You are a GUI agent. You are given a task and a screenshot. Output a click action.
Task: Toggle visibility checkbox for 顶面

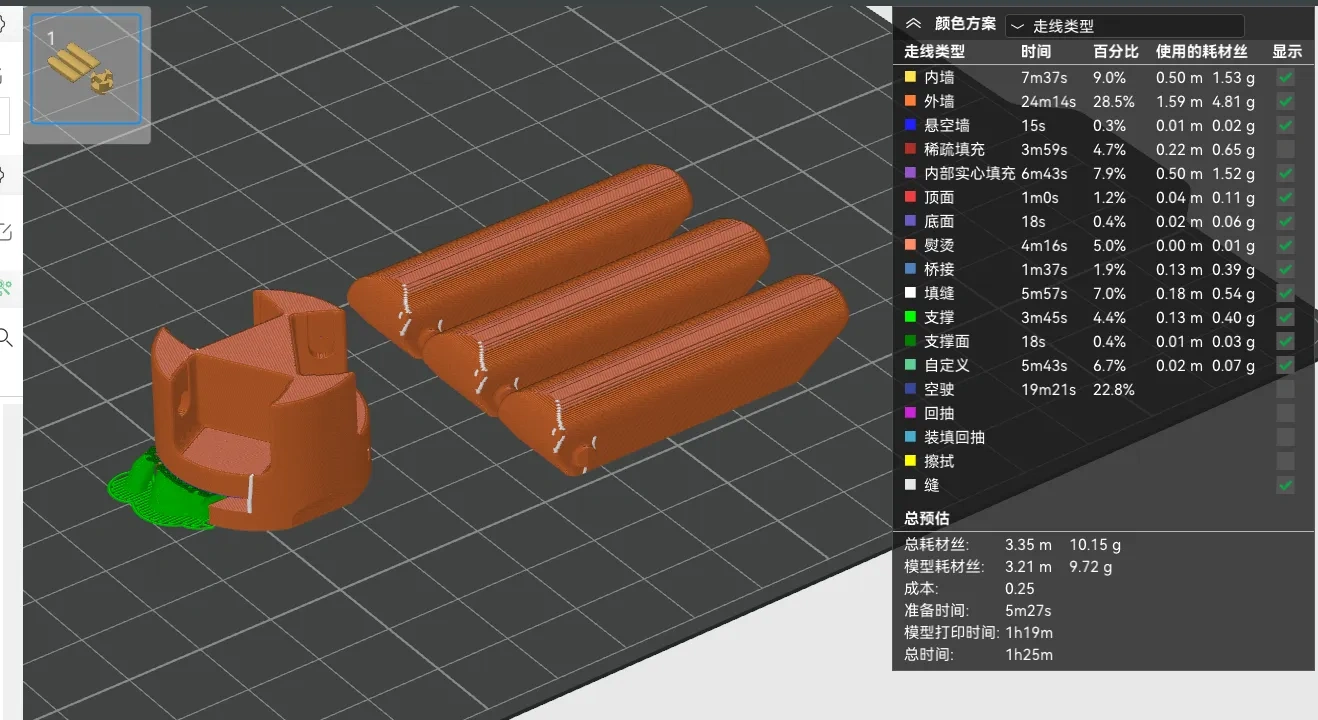pyautogui.click(x=1286, y=197)
